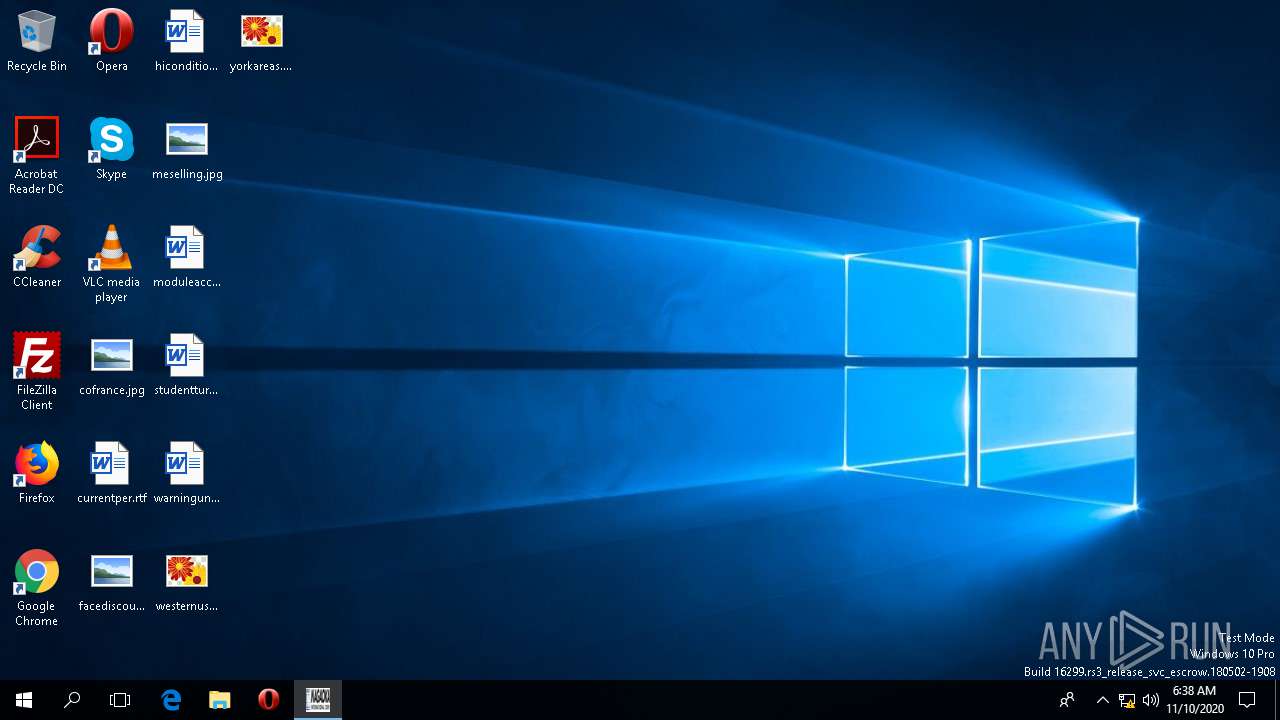The image size is (1280, 720).
Task: Open the Windows Start menu
Action: [24, 700]
